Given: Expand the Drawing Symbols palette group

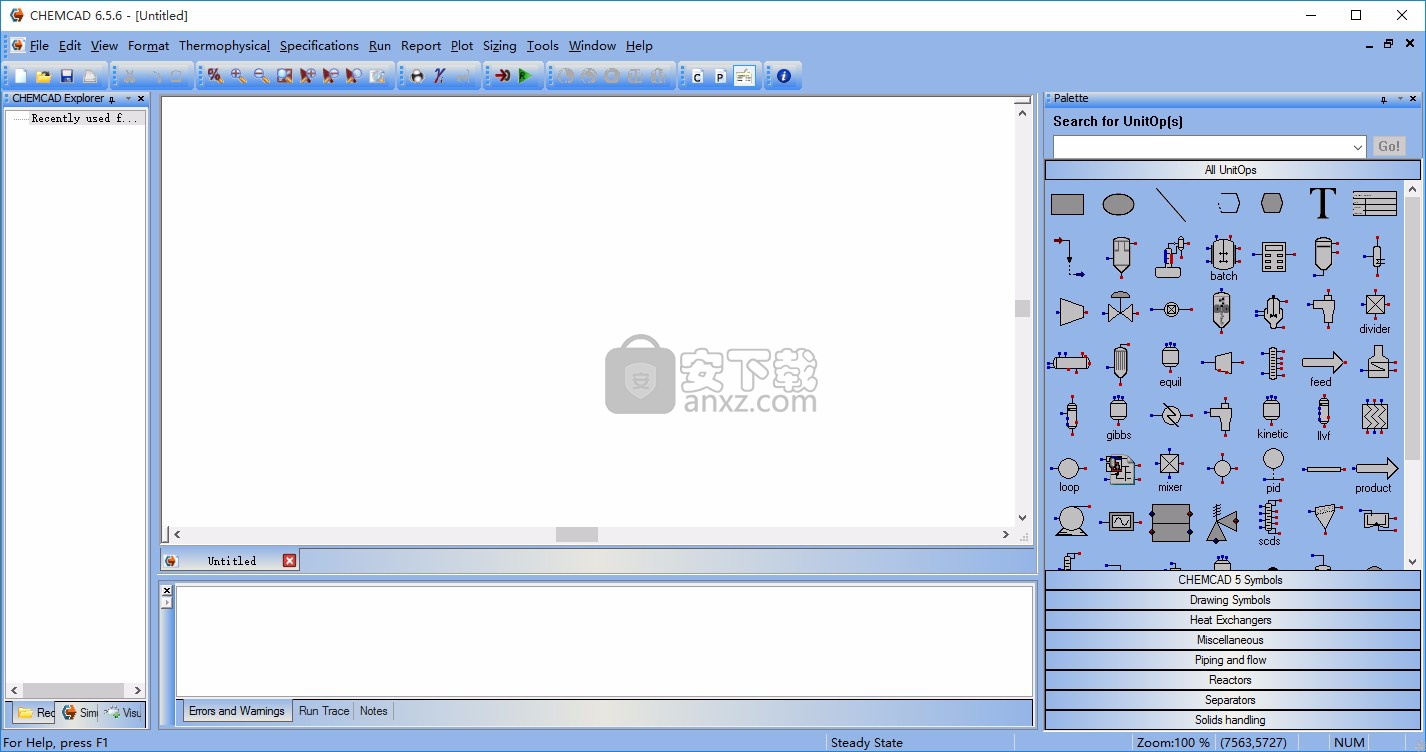Looking at the screenshot, I should [x=1232, y=600].
